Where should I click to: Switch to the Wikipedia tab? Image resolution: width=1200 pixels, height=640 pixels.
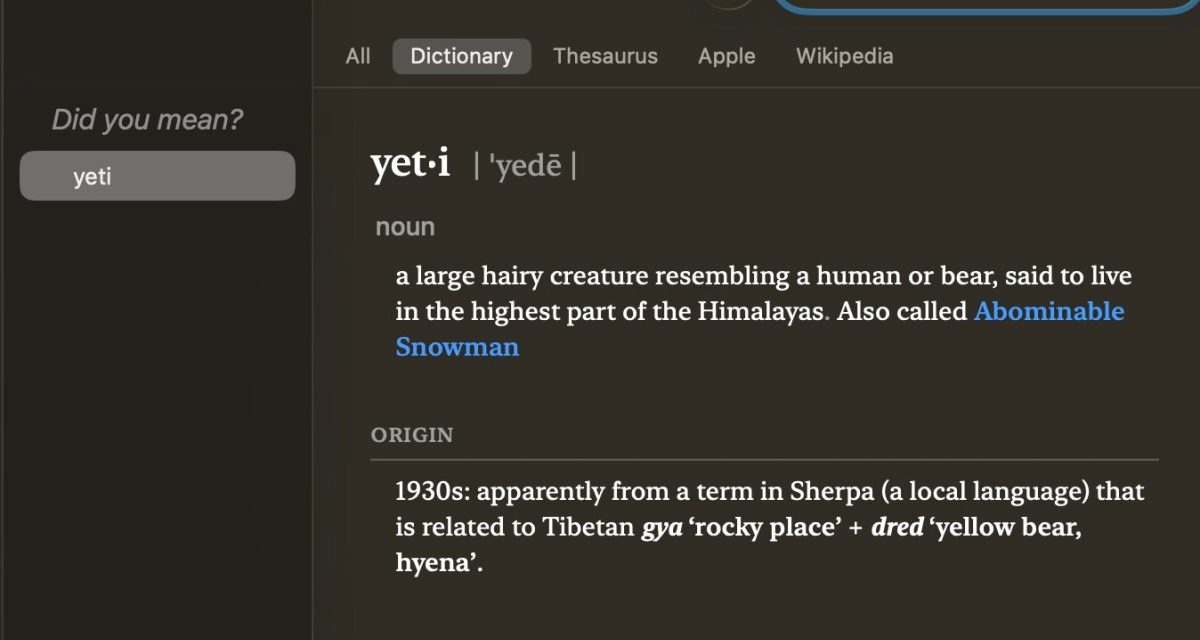tap(845, 56)
